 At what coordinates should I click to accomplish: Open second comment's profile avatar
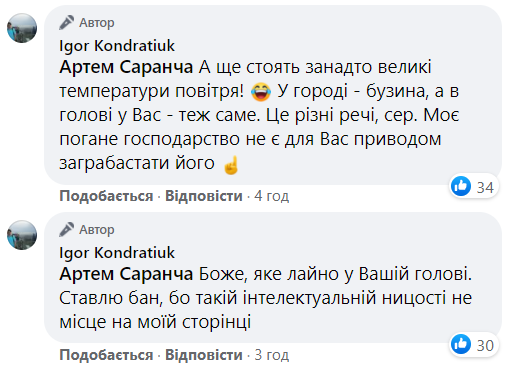pos(22,235)
